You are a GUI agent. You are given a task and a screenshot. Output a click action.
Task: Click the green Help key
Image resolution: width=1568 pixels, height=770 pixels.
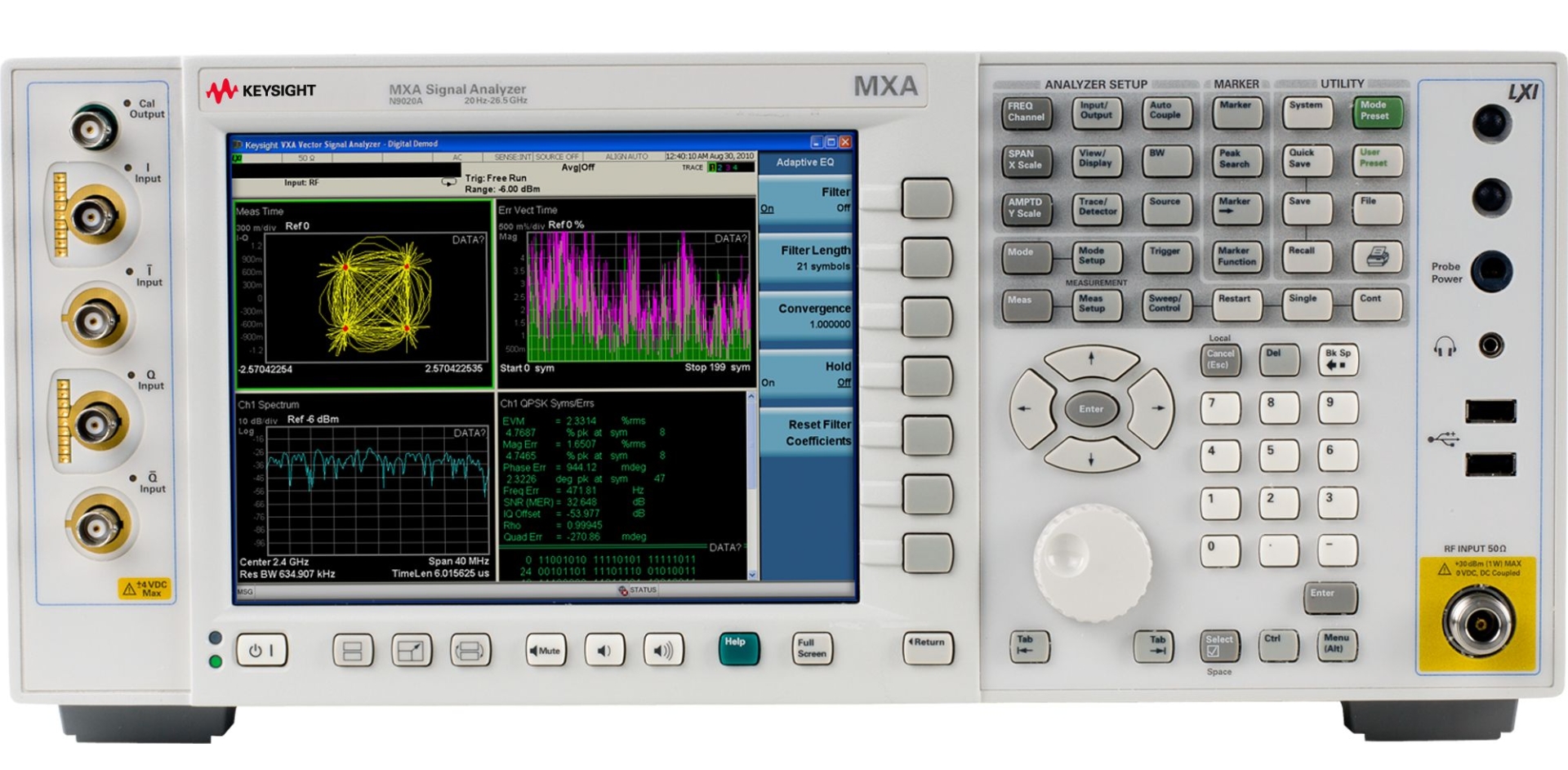click(x=738, y=649)
